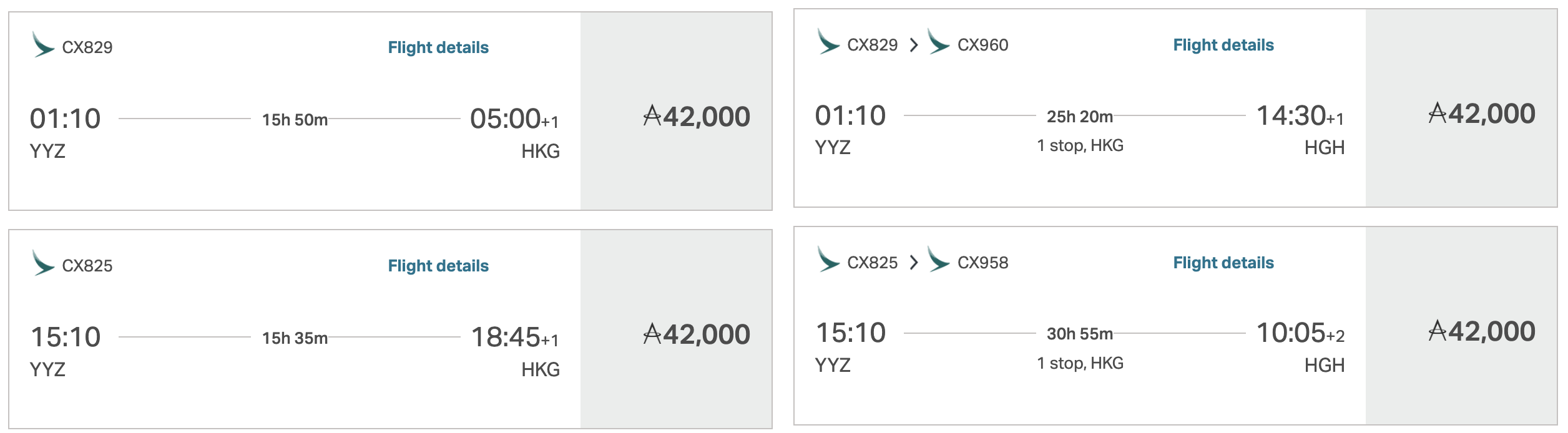Viewport: 1568px width, 433px height.
Task: Click the airline logo on the 15h 35m flight
Action: [x=43, y=263]
